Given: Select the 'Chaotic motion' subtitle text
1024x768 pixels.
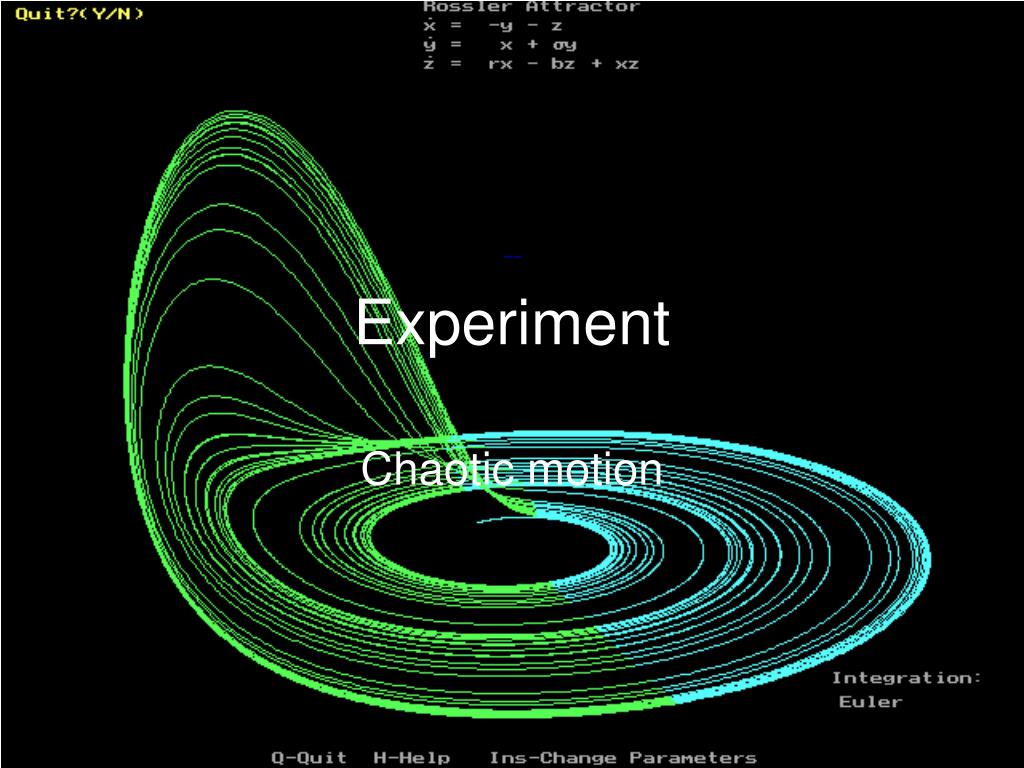Looking at the screenshot, I should (x=511, y=469).
